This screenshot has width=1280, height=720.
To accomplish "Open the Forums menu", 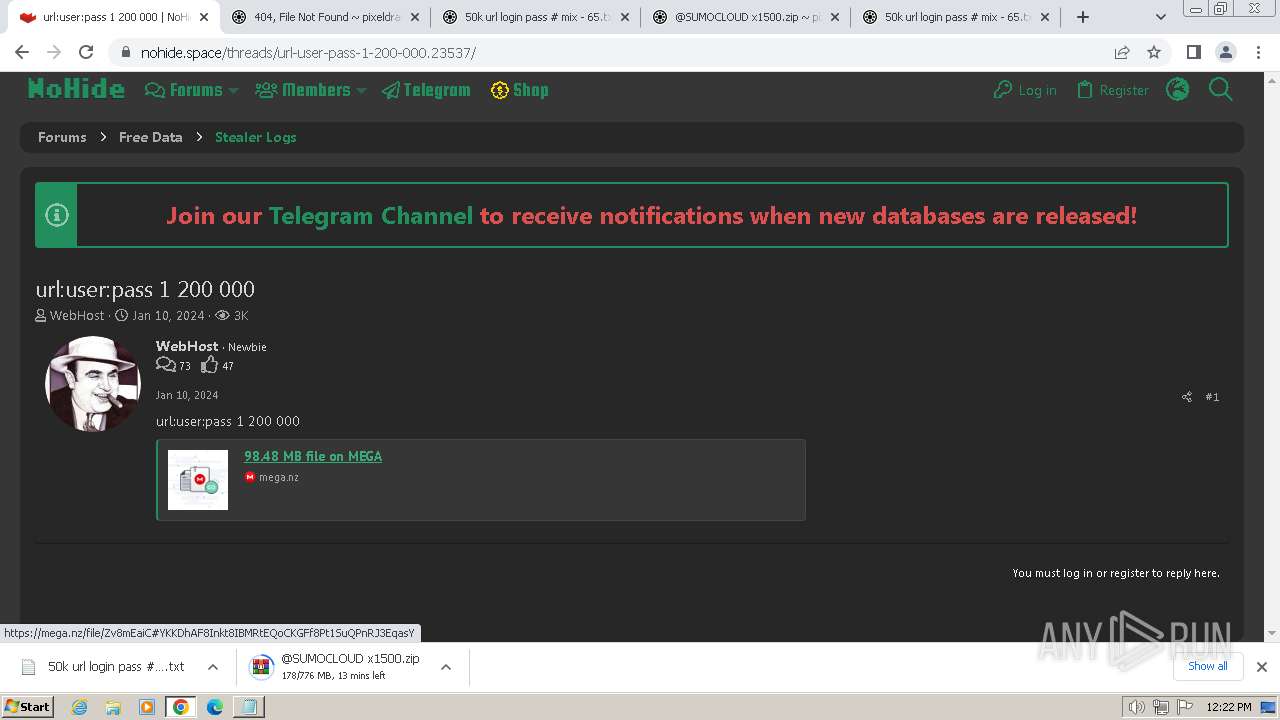I will click(x=185, y=90).
